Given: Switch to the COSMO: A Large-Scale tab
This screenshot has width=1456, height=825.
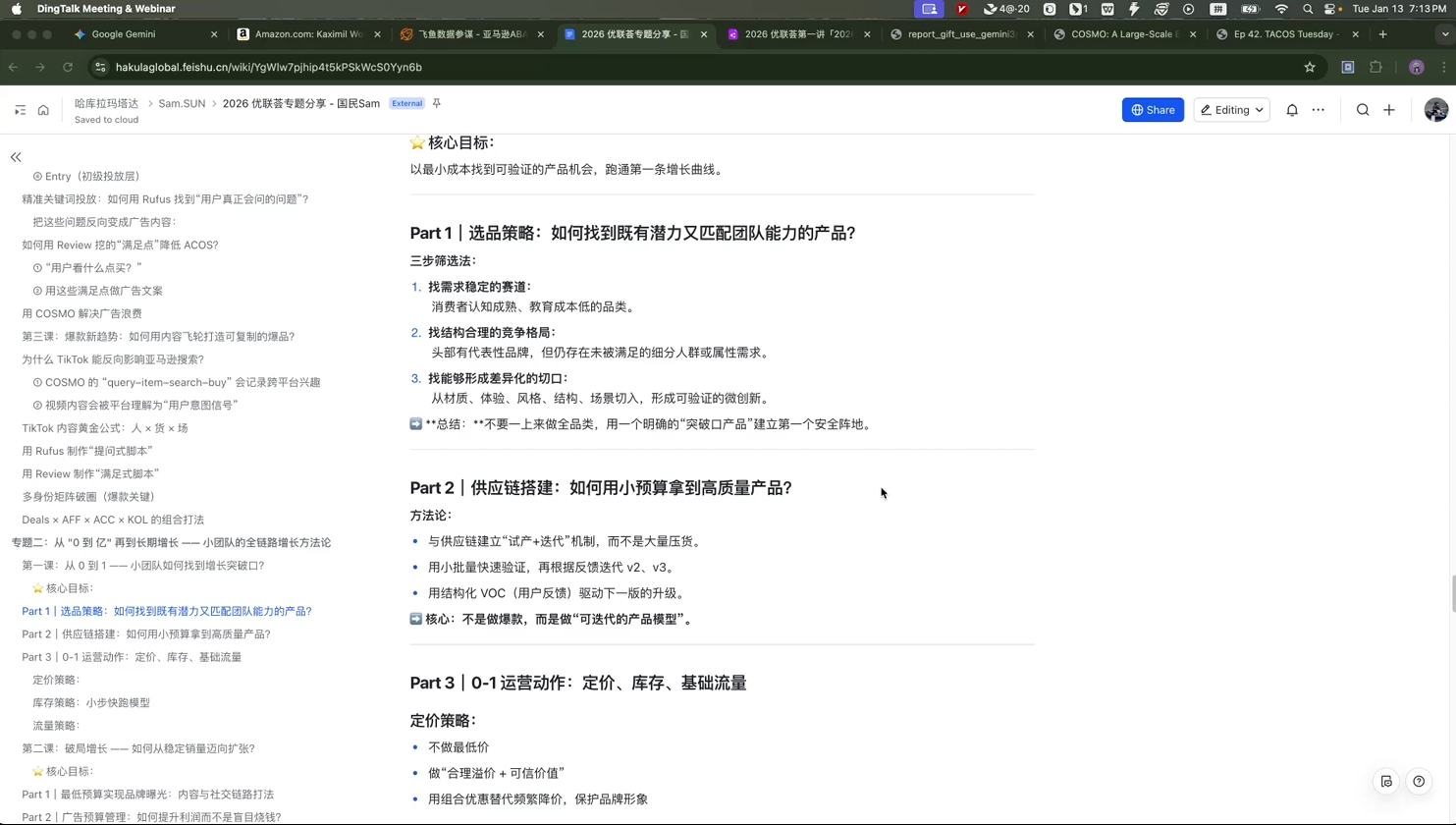Looking at the screenshot, I should pos(1124,34).
